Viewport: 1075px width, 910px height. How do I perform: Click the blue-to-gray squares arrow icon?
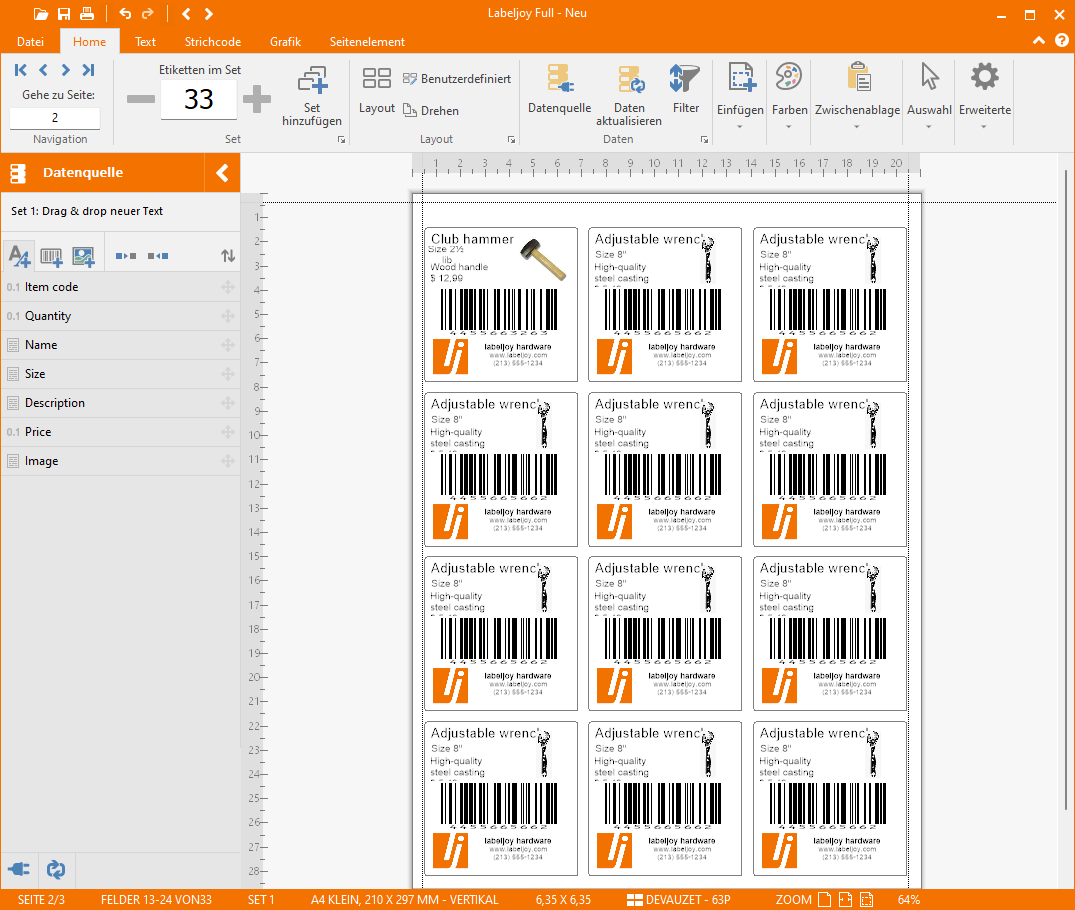[x=125, y=256]
